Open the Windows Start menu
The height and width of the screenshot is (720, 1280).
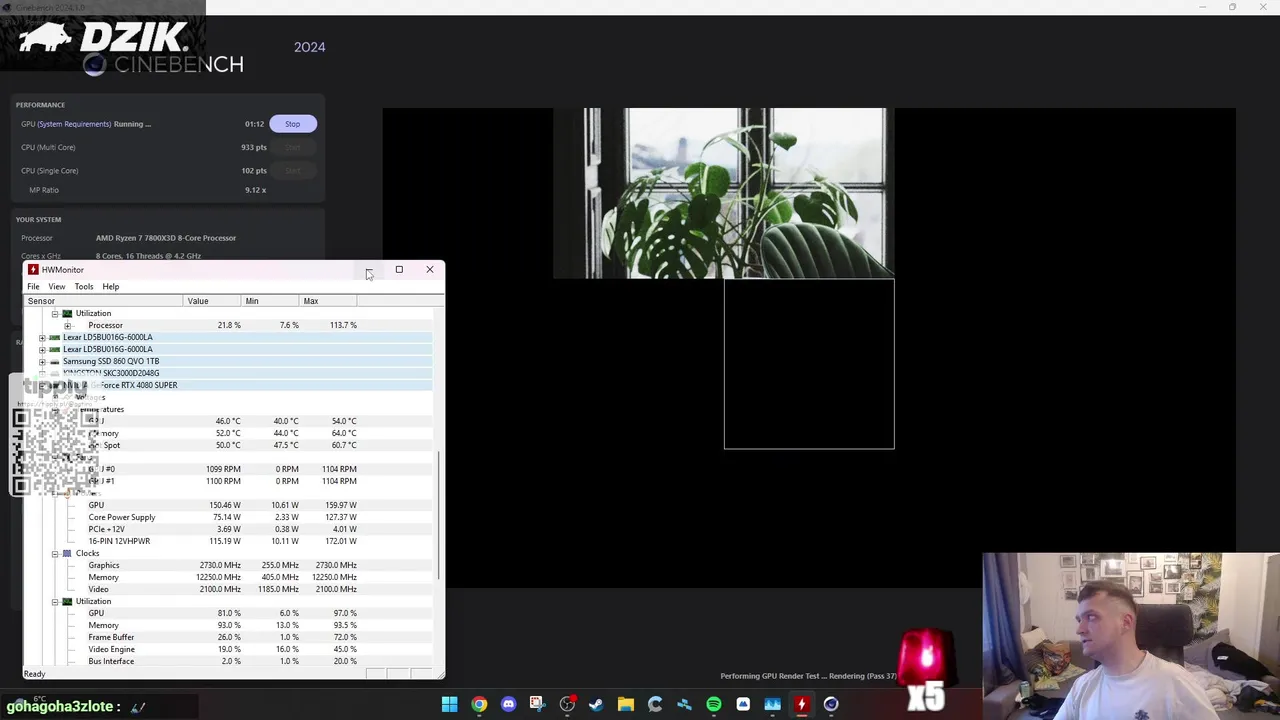[449, 704]
